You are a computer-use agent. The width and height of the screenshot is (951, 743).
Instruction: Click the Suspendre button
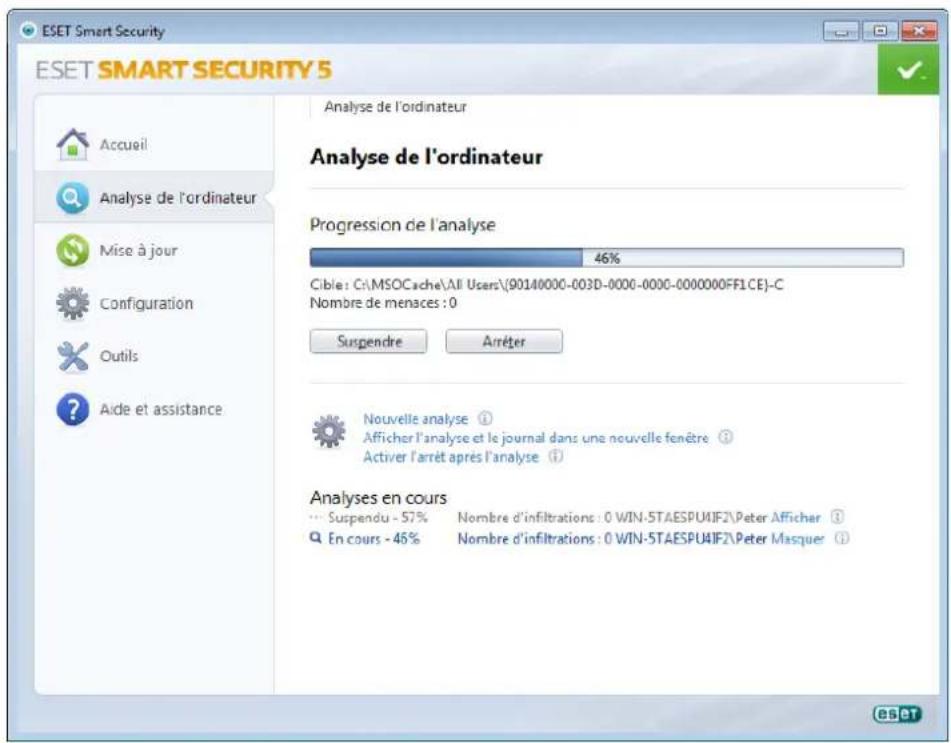click(368, 341)
